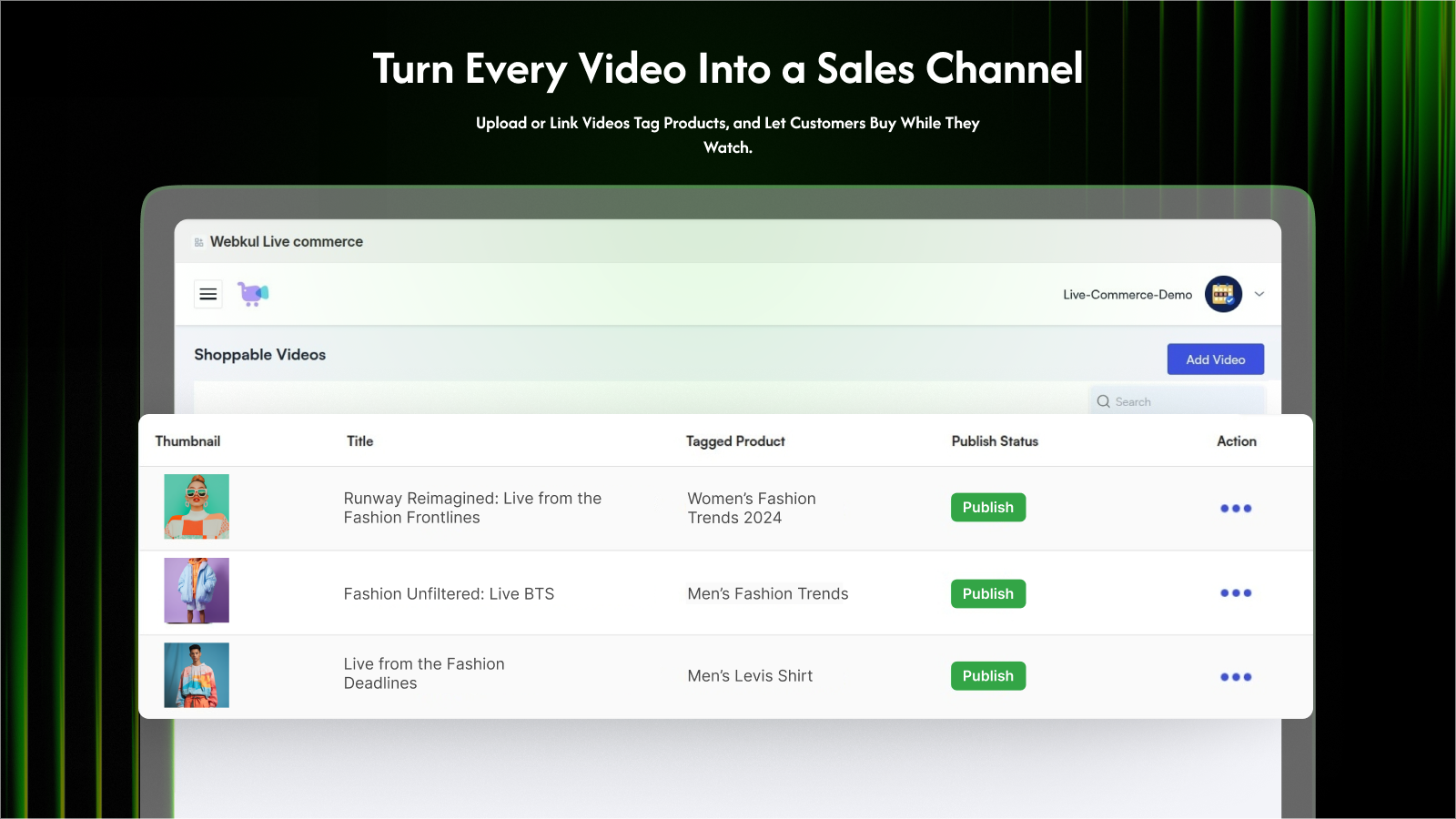Open the Fashion Unfiltered video thumbnail
Image resolution: width=1456 pixels, height=819 pixels.
[197, 591]
